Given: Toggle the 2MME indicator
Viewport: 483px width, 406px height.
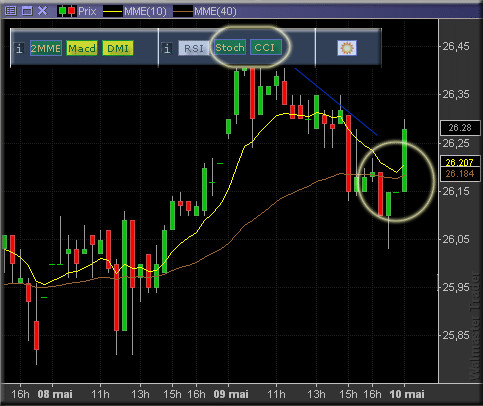Looking at the screenshot, I should [46, 48].
